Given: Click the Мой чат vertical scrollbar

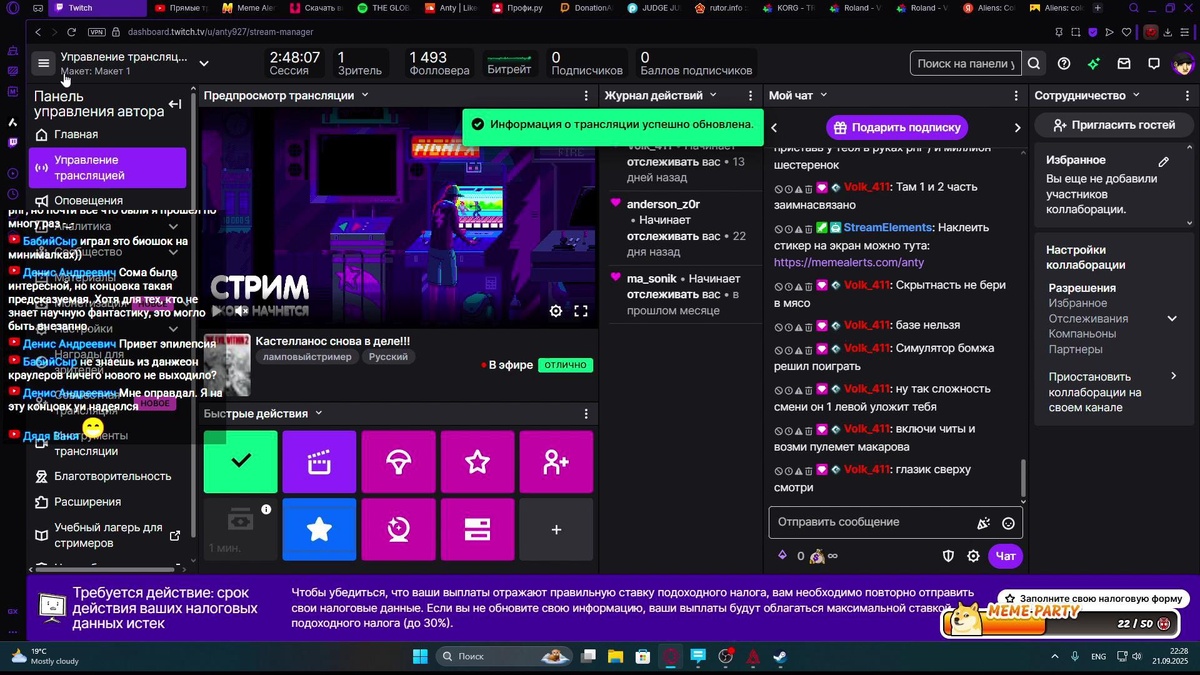Looking at the screenshot, I should (1023, 481).
